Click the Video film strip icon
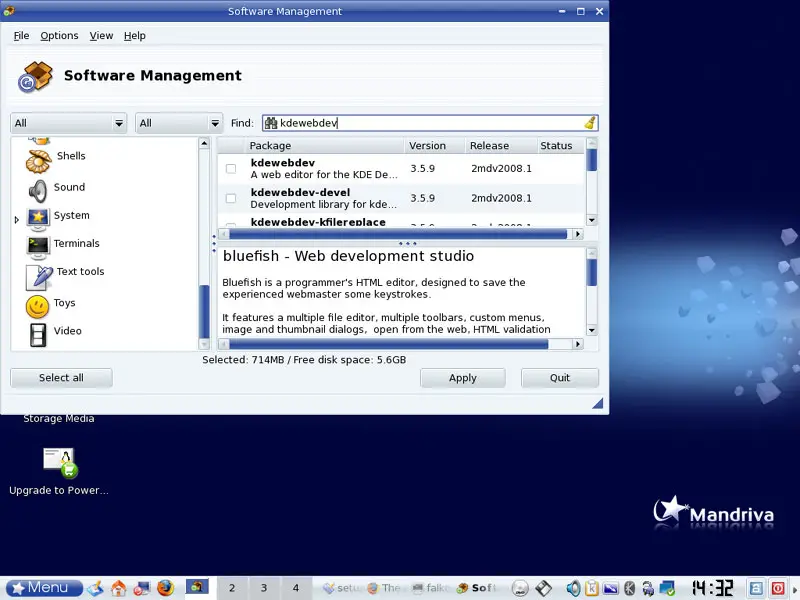800x600 pixels. click(x=38, y=335)
